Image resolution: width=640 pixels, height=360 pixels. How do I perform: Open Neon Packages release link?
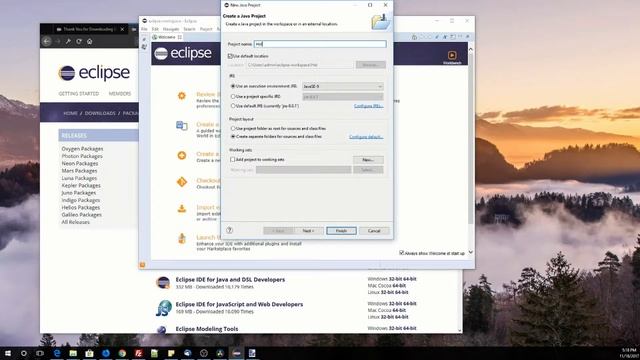point(80,164)
